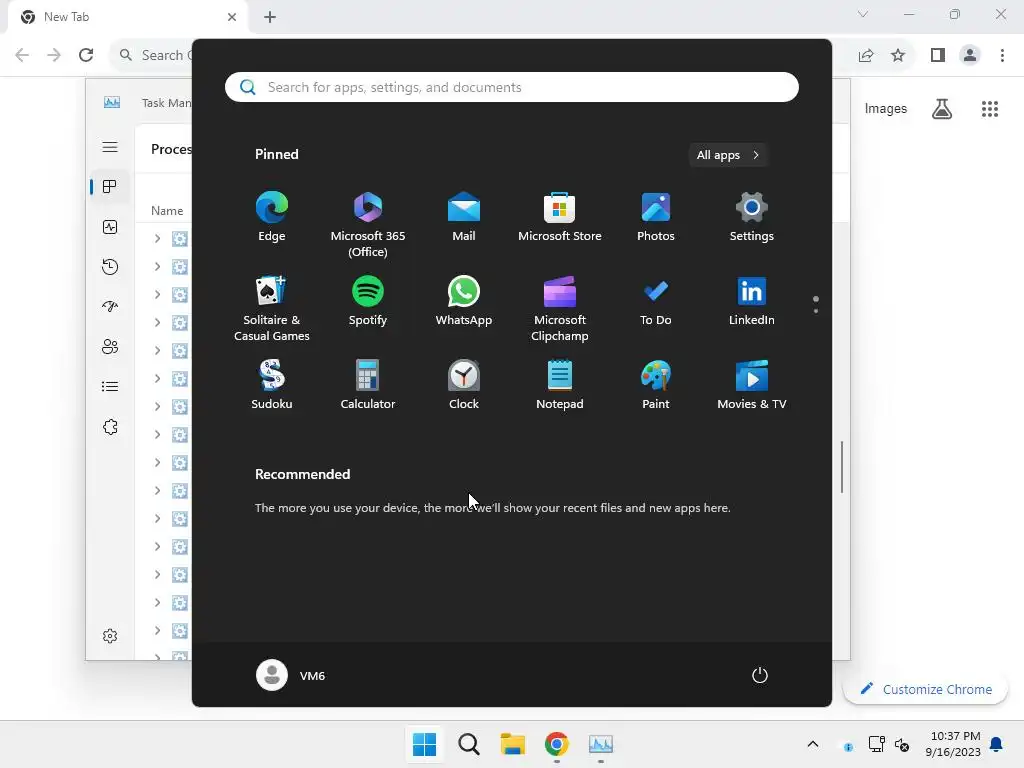Share this page from Chrome toolbar
This screenshot has width=1024, height=768.
(866, 55)
